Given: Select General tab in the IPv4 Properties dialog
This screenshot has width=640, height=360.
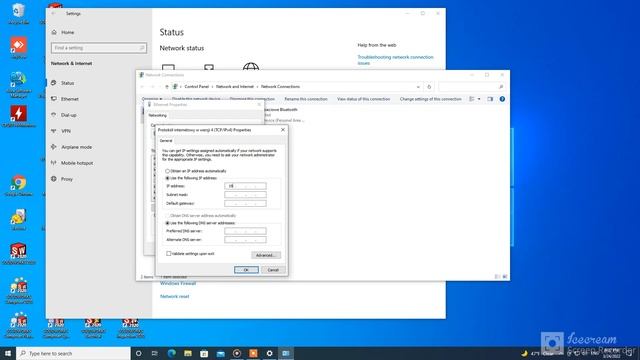Looking at the screenshot, I should tap(166, 141).
